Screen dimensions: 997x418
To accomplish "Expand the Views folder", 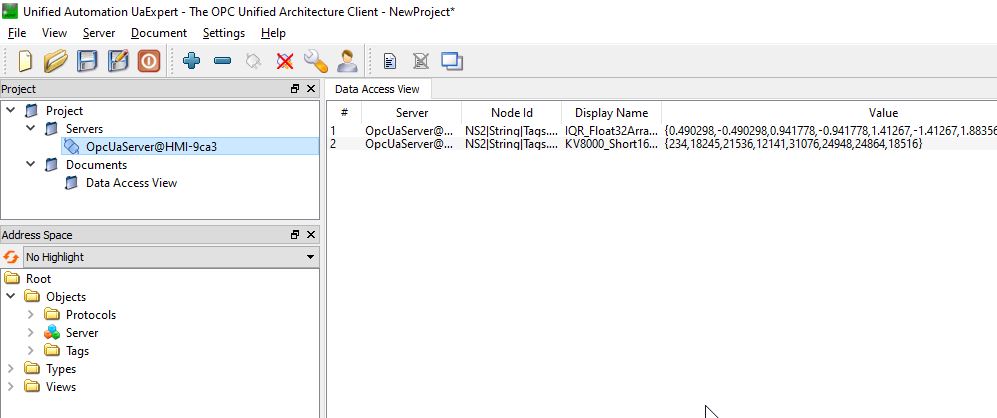I will pos(11,387).
